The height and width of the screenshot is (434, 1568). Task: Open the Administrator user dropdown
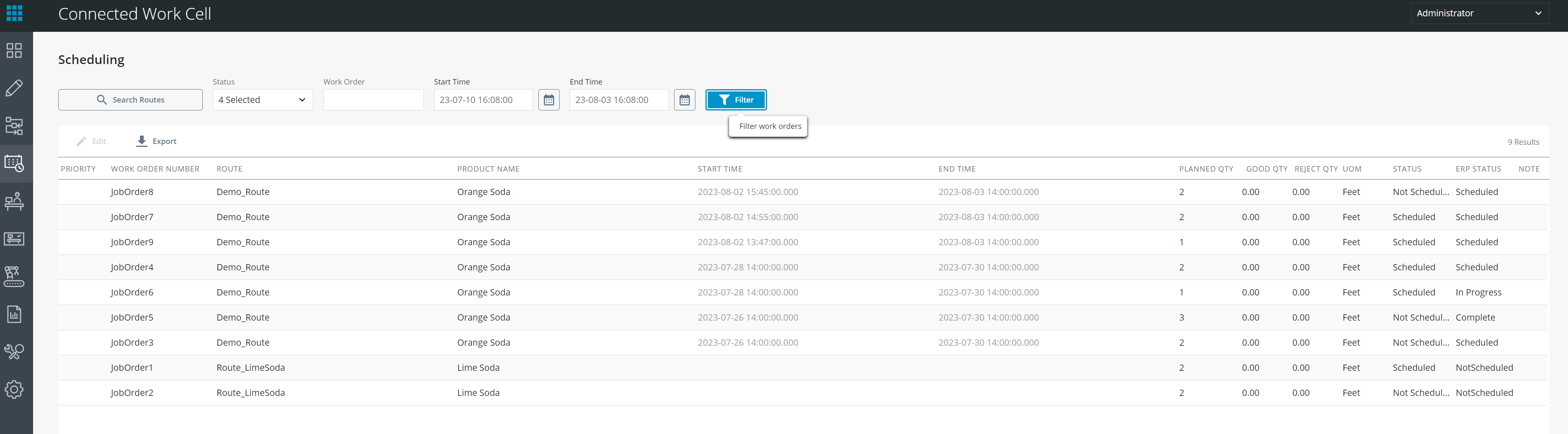1479,13
